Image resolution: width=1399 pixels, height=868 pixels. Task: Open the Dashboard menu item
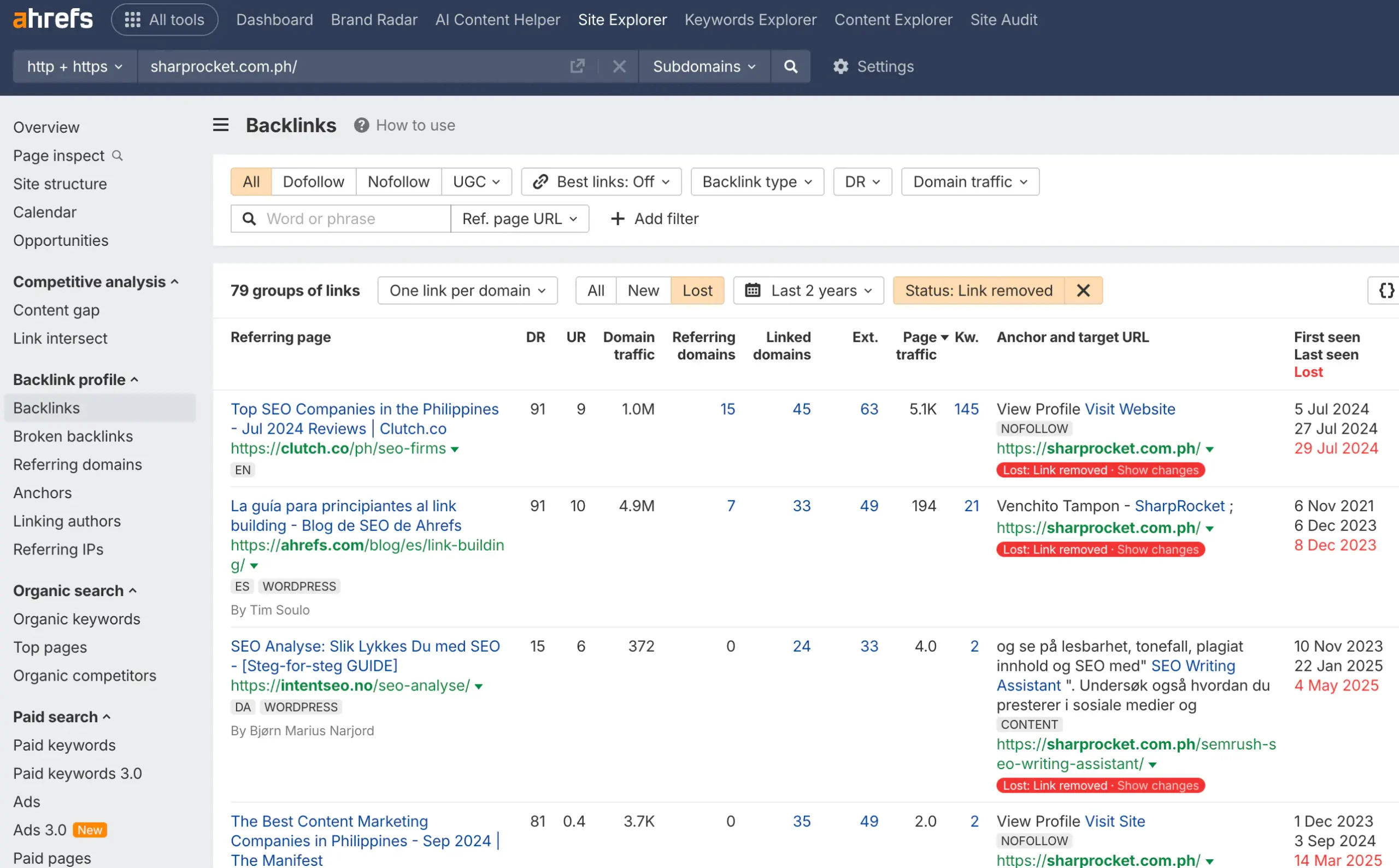[274, 19]
